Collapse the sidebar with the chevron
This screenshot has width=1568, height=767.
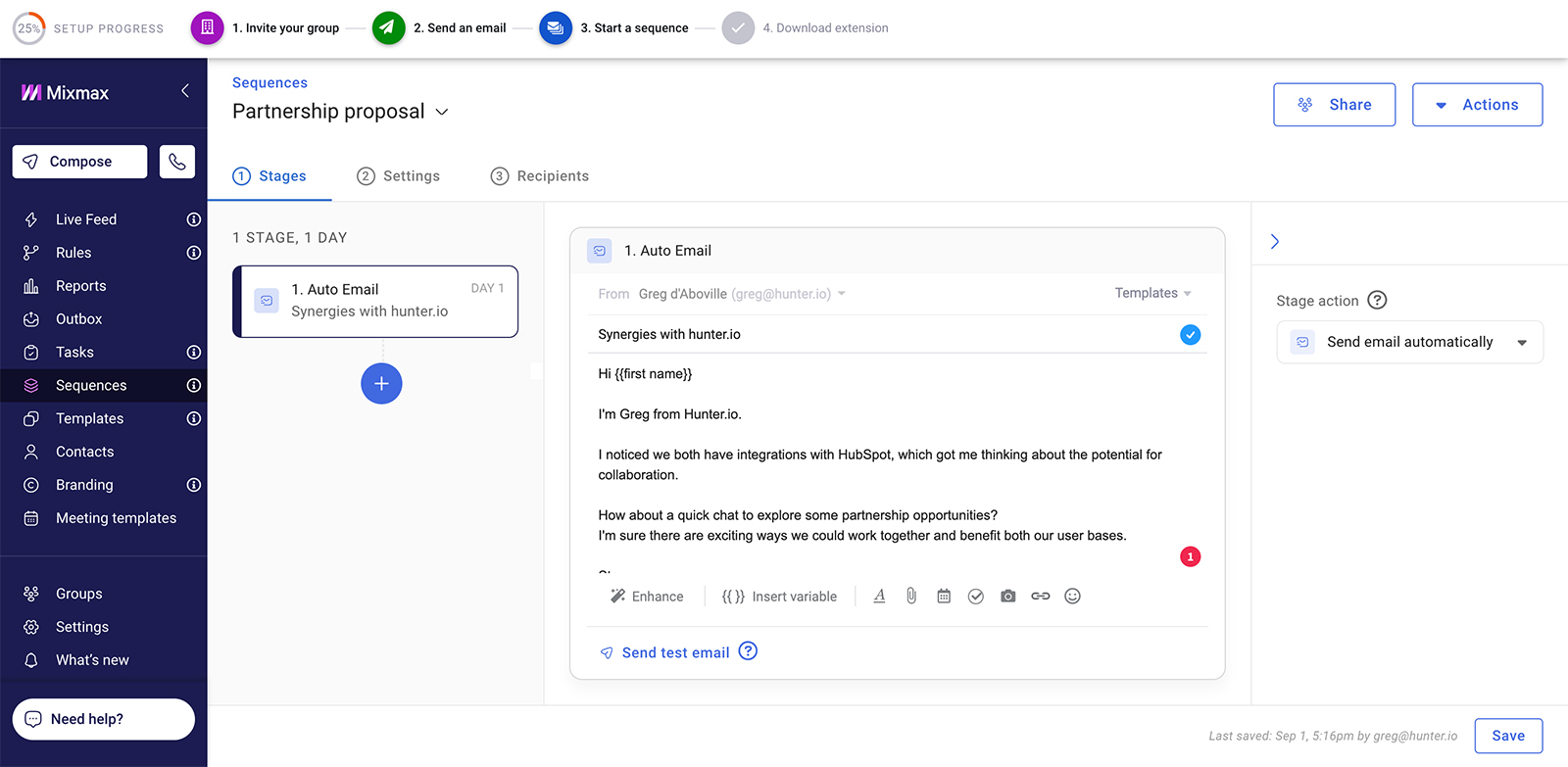185,91
